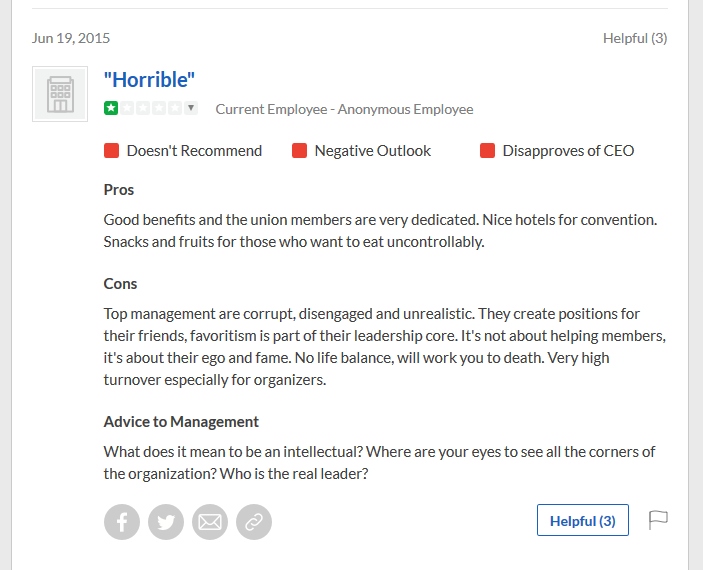Click the blue Helpful (3) button

(x=582, y=520)
